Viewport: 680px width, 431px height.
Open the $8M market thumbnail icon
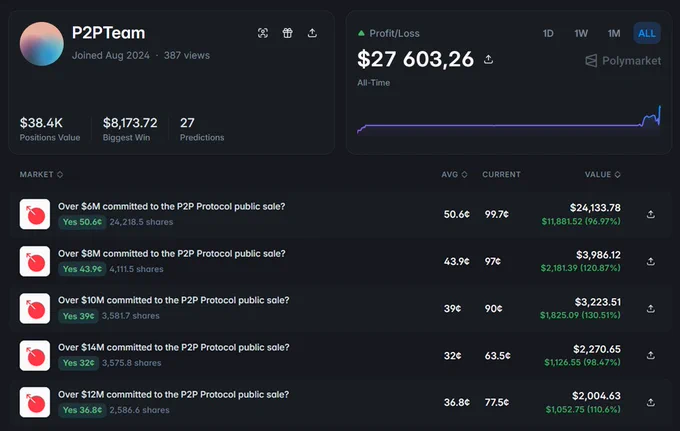(35, 261)
